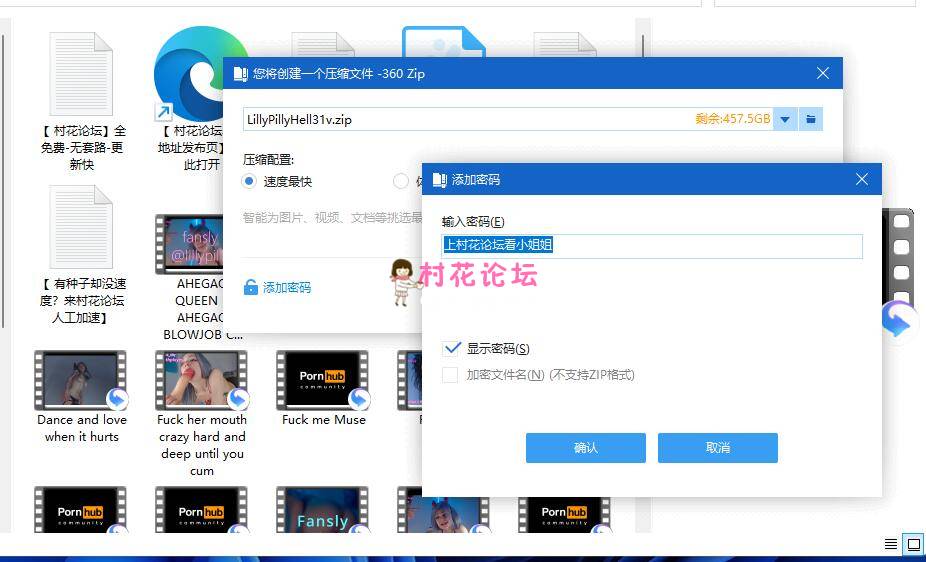Click the lock icon next to 添加密码
The height and width of the screenshot is (562, 926).
click(x=251, y=288)
